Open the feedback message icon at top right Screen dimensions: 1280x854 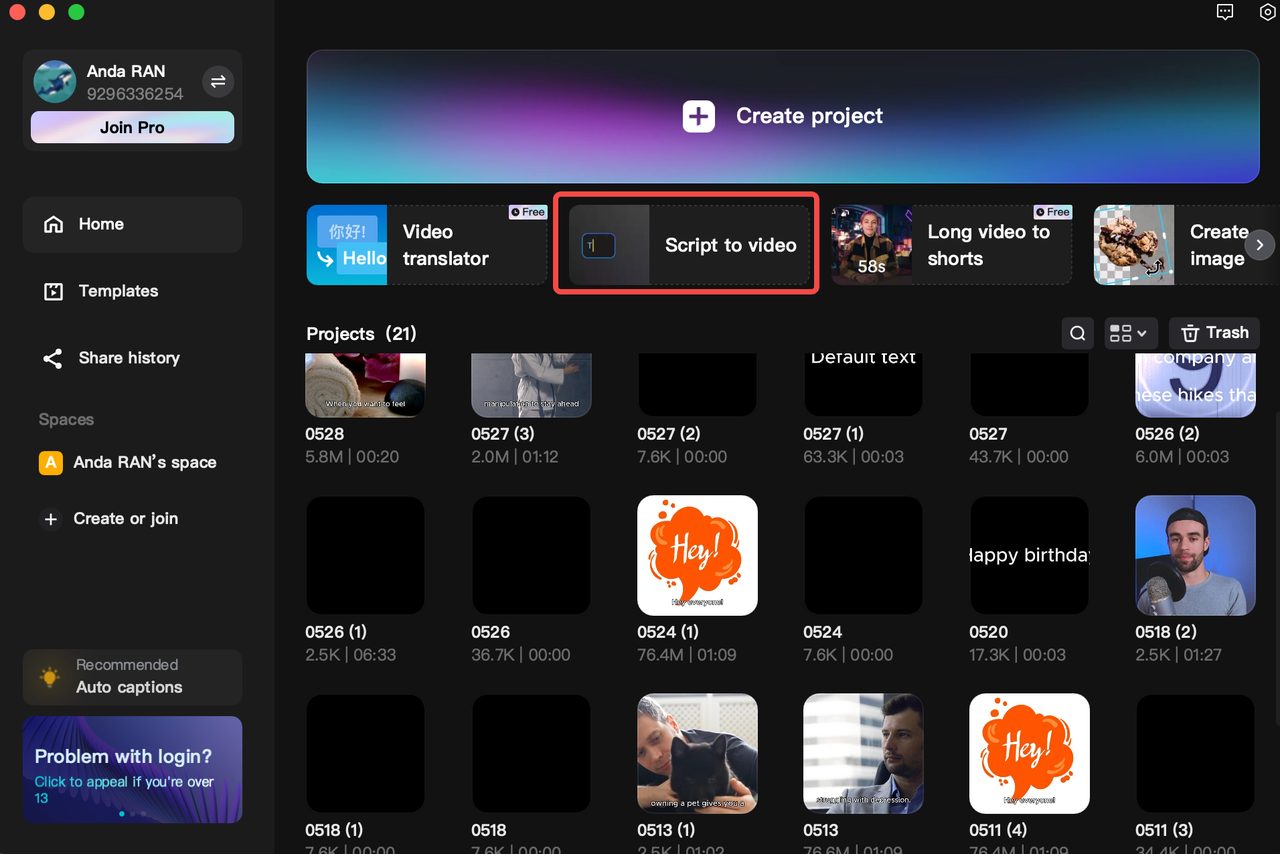(1225, 12)
